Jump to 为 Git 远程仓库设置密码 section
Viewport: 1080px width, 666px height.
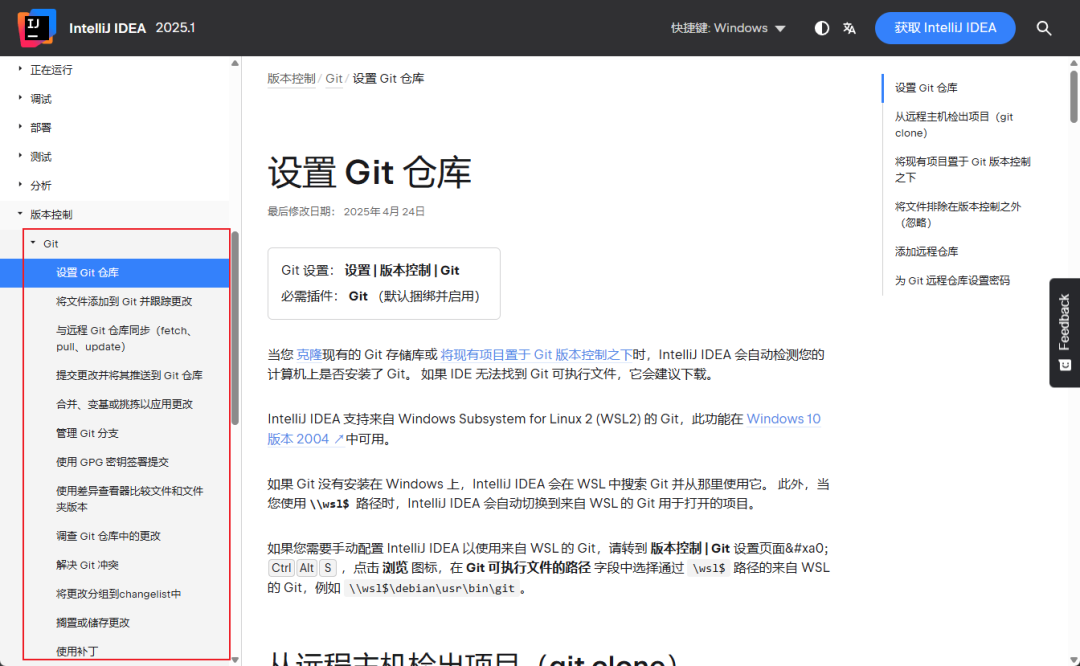tap(953, 280)
